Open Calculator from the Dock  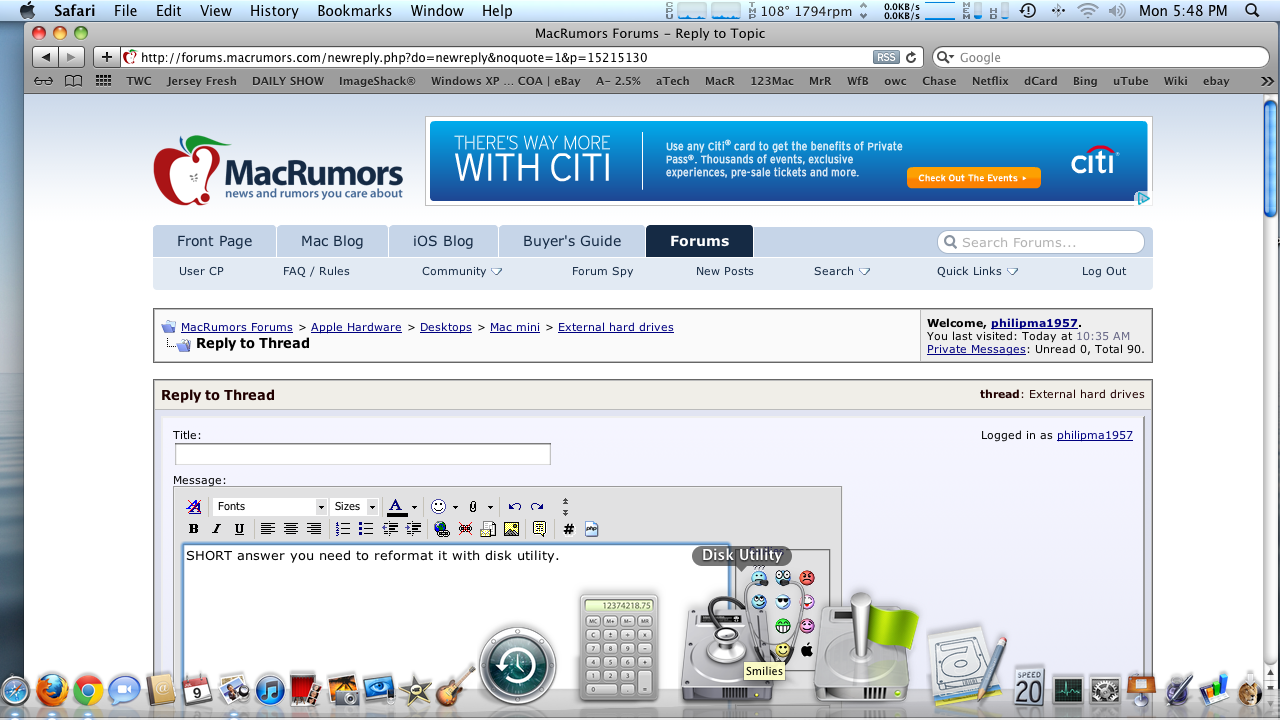tap(619, 645)
